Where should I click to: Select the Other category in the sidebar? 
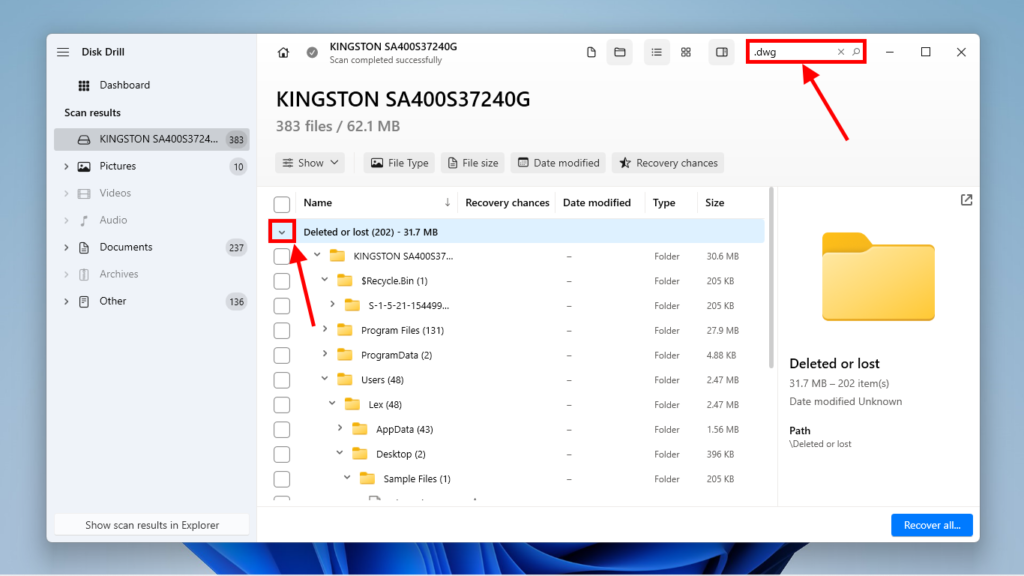pyautogui.click(x=112, y=300)
